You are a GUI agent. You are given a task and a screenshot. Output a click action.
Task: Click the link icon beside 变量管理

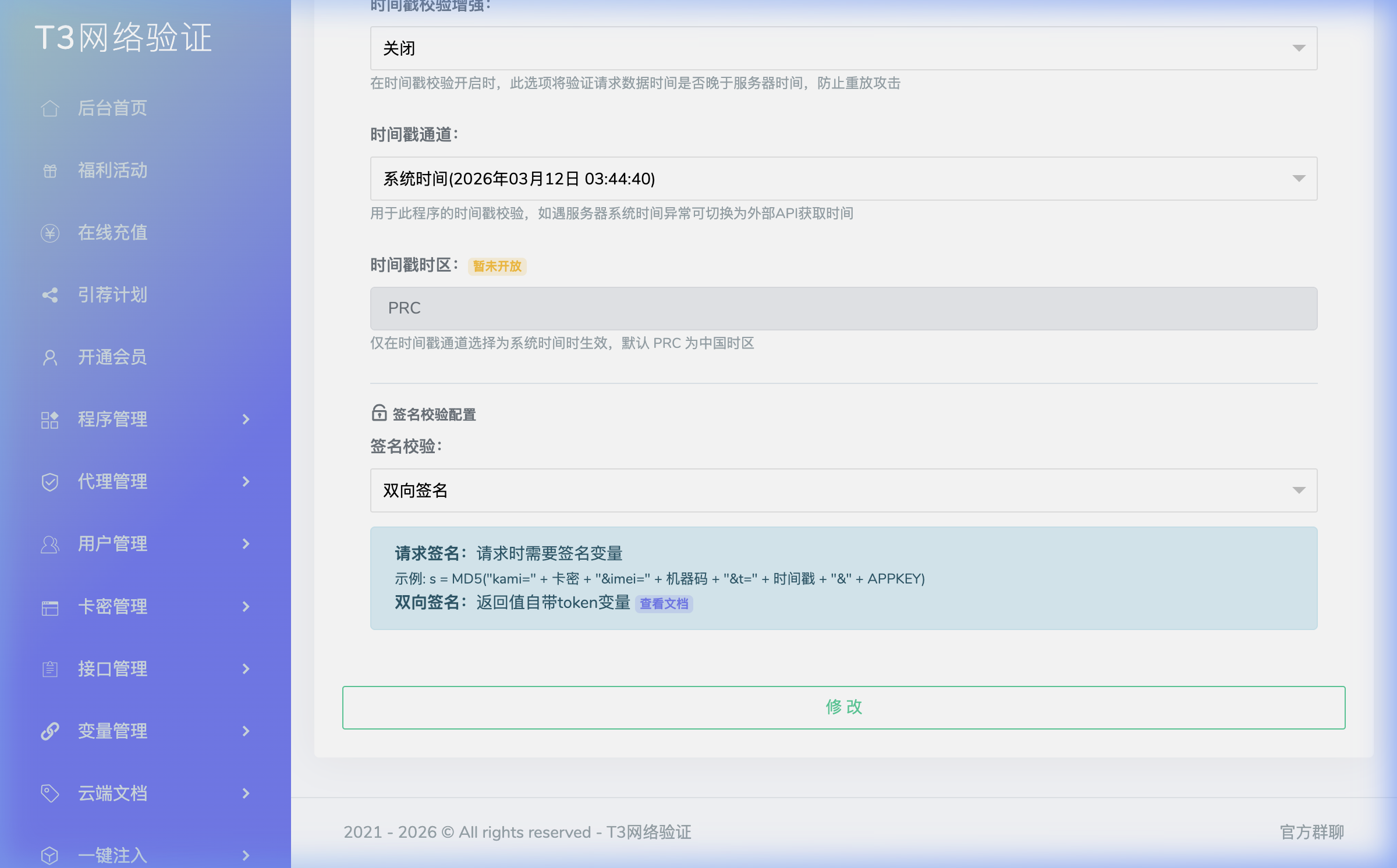point(49,731)
